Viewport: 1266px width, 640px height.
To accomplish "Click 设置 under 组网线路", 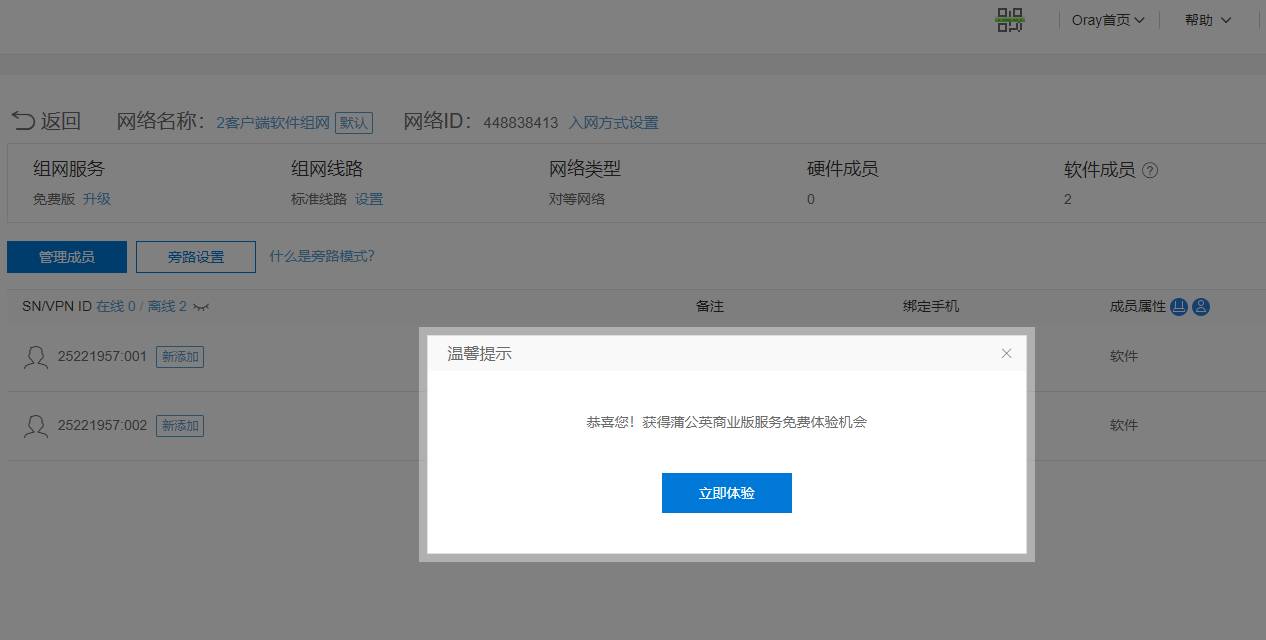I will (x=369, y=199).
